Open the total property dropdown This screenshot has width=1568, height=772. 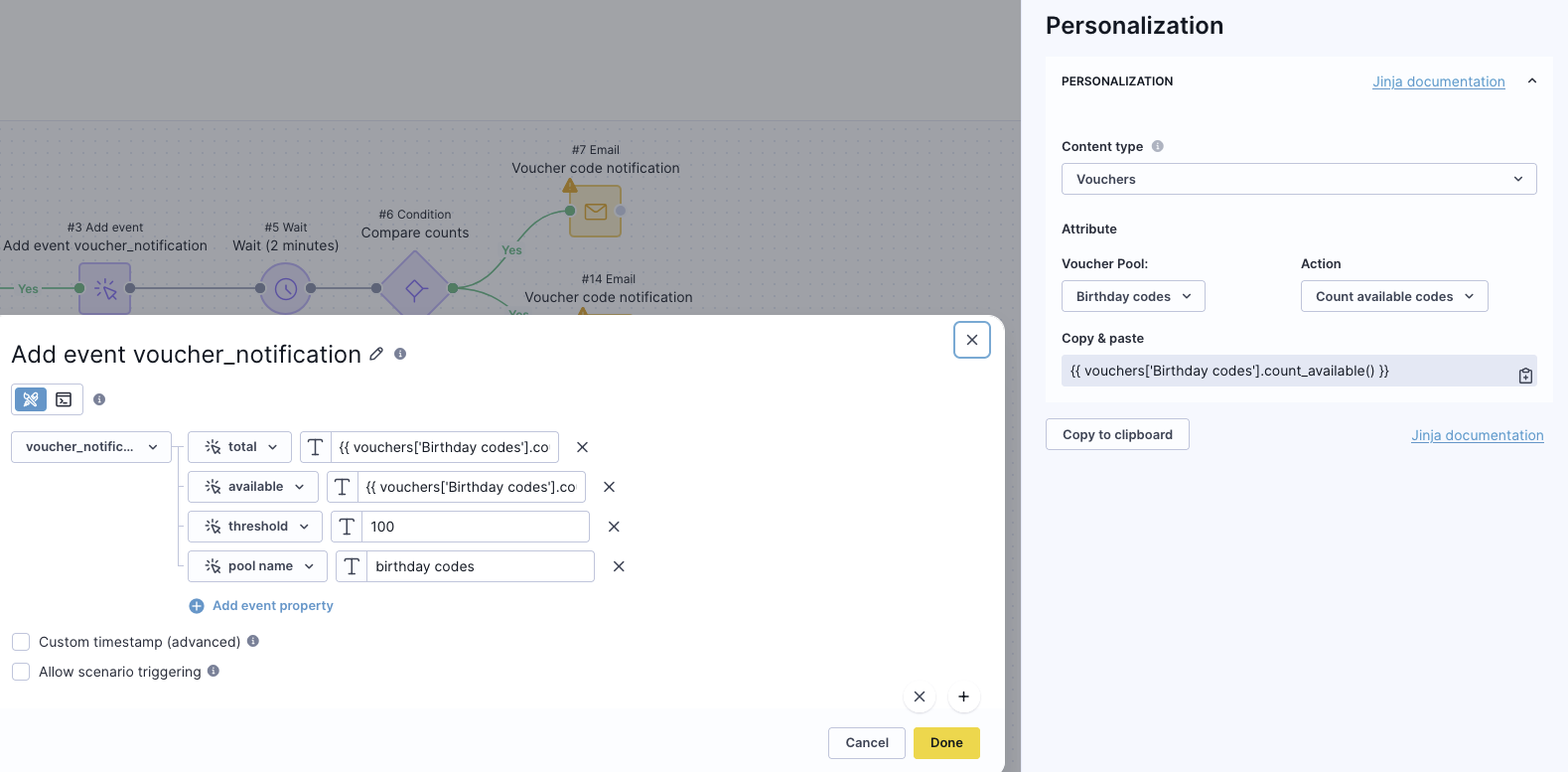[239, 447]
